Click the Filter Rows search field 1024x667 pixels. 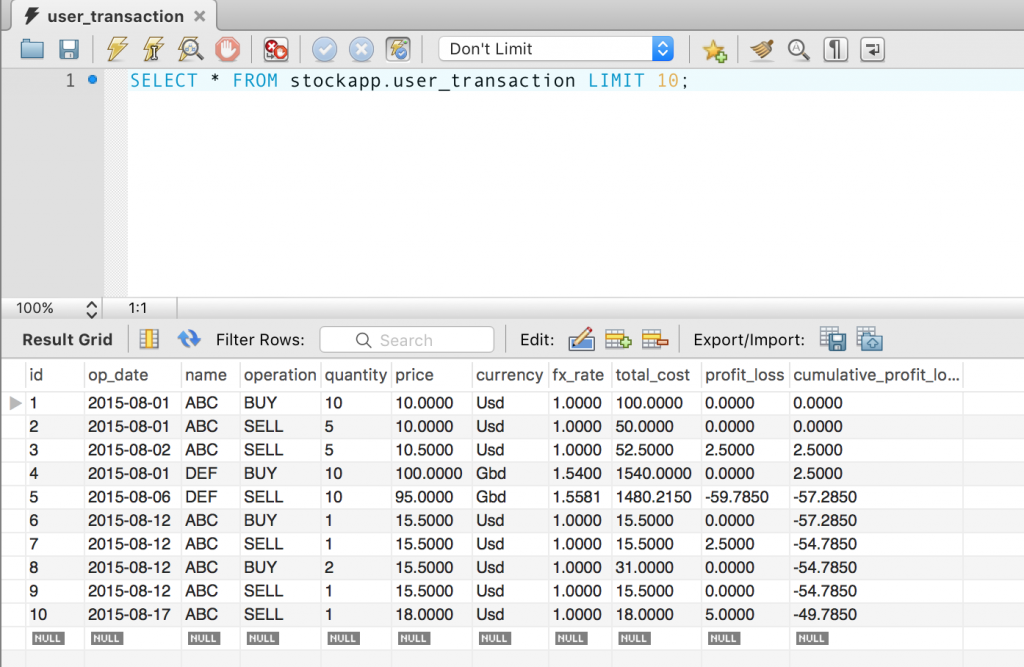pyautogui.click(x=406, y=340)
